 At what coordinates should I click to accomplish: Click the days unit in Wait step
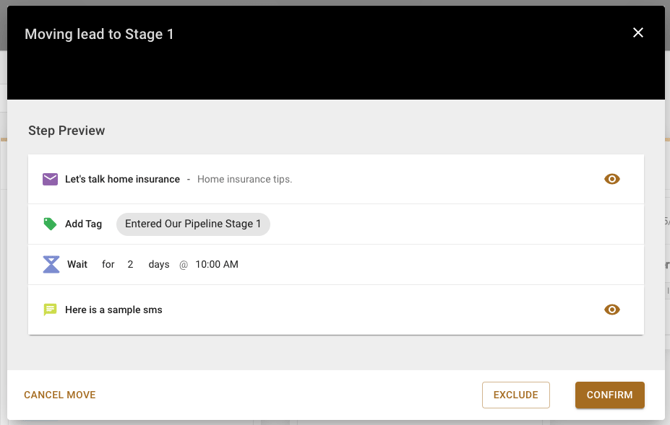[x=159, y=264]
